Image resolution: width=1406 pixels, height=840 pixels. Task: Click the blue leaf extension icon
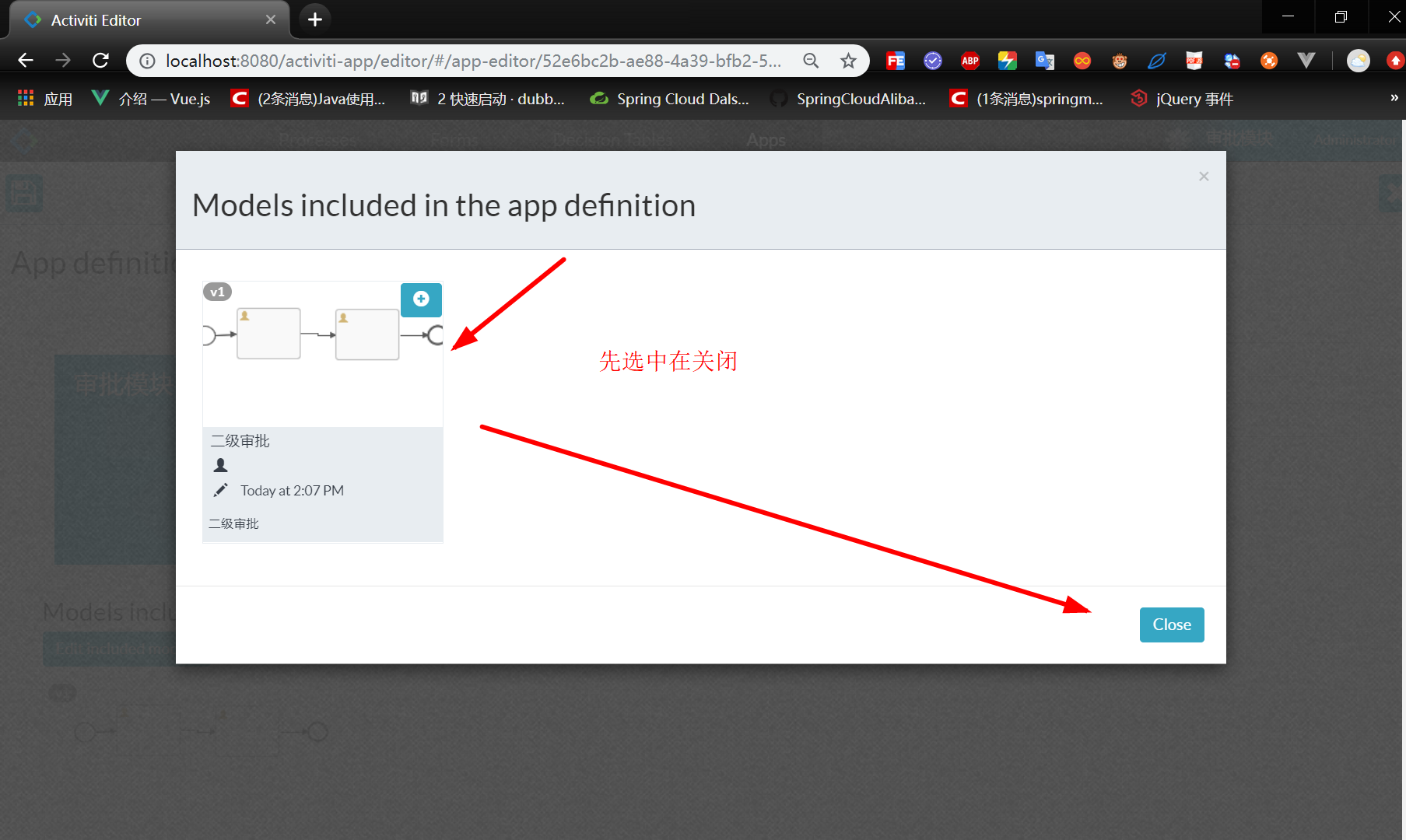(x=1157, y=61)
